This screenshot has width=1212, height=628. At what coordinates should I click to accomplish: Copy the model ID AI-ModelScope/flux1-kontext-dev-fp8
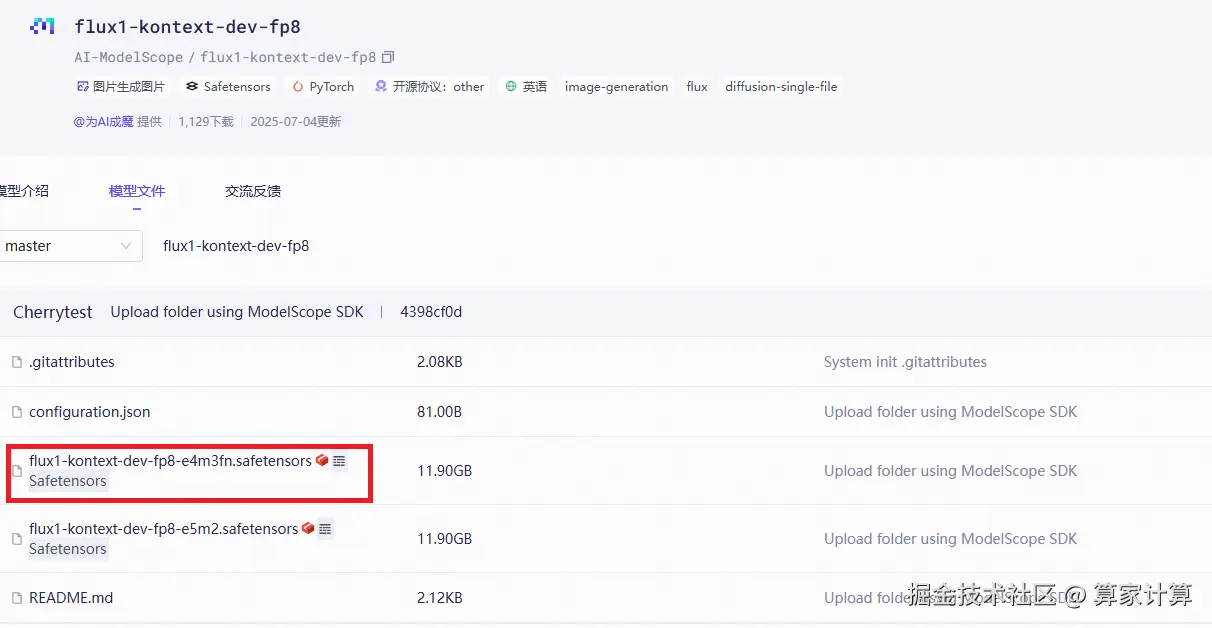point(389,58)
